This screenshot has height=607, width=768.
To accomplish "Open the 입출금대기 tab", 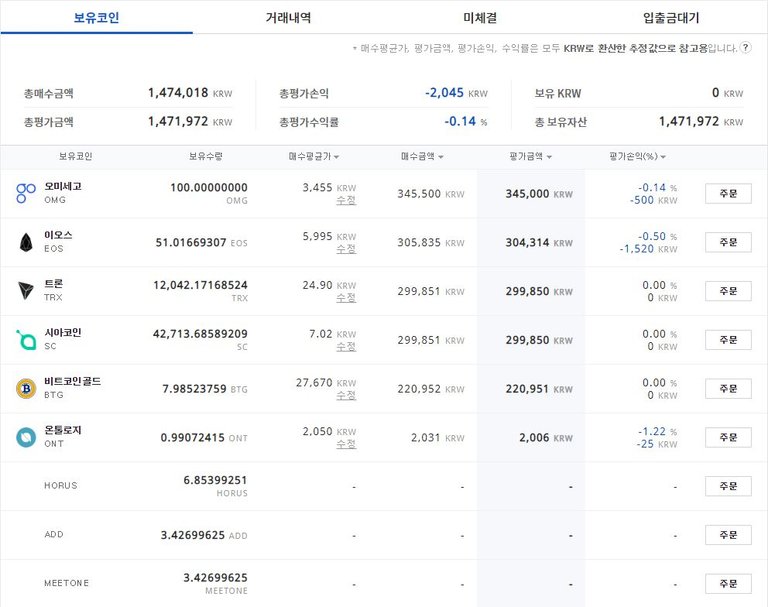I will click(671, 17).
